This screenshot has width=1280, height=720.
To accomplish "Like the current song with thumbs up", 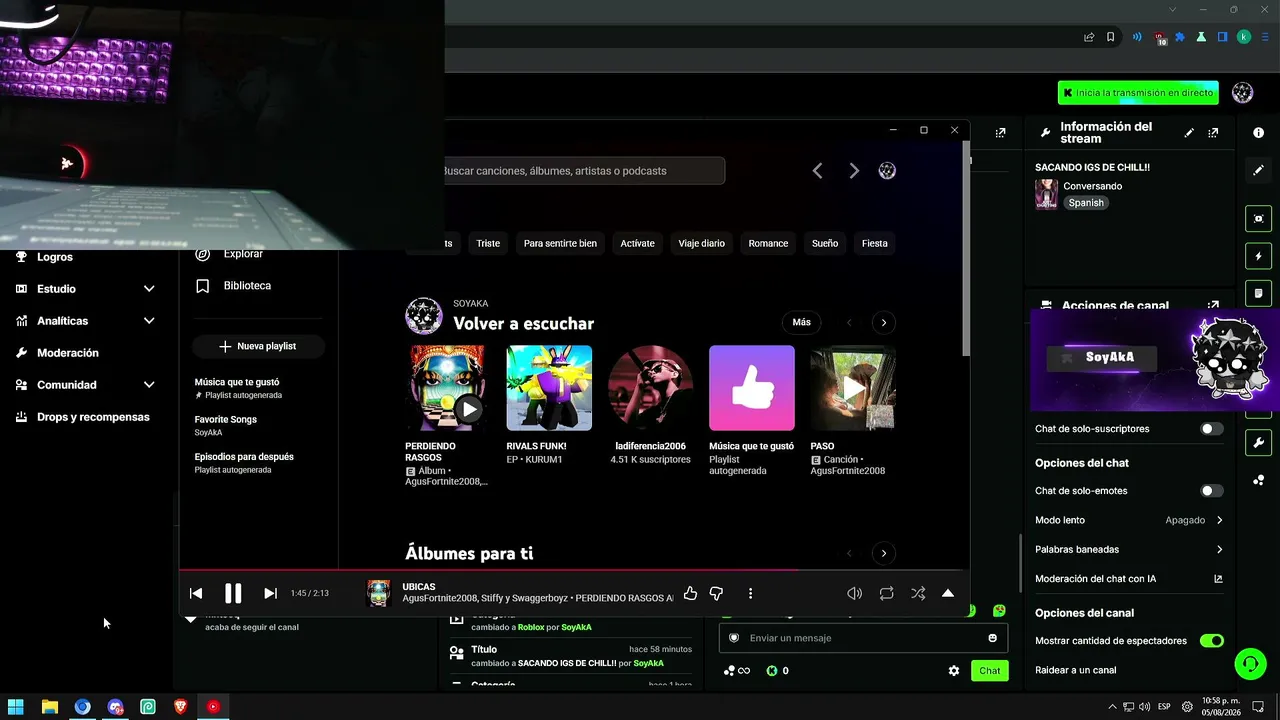I will (x=690, y=593).
